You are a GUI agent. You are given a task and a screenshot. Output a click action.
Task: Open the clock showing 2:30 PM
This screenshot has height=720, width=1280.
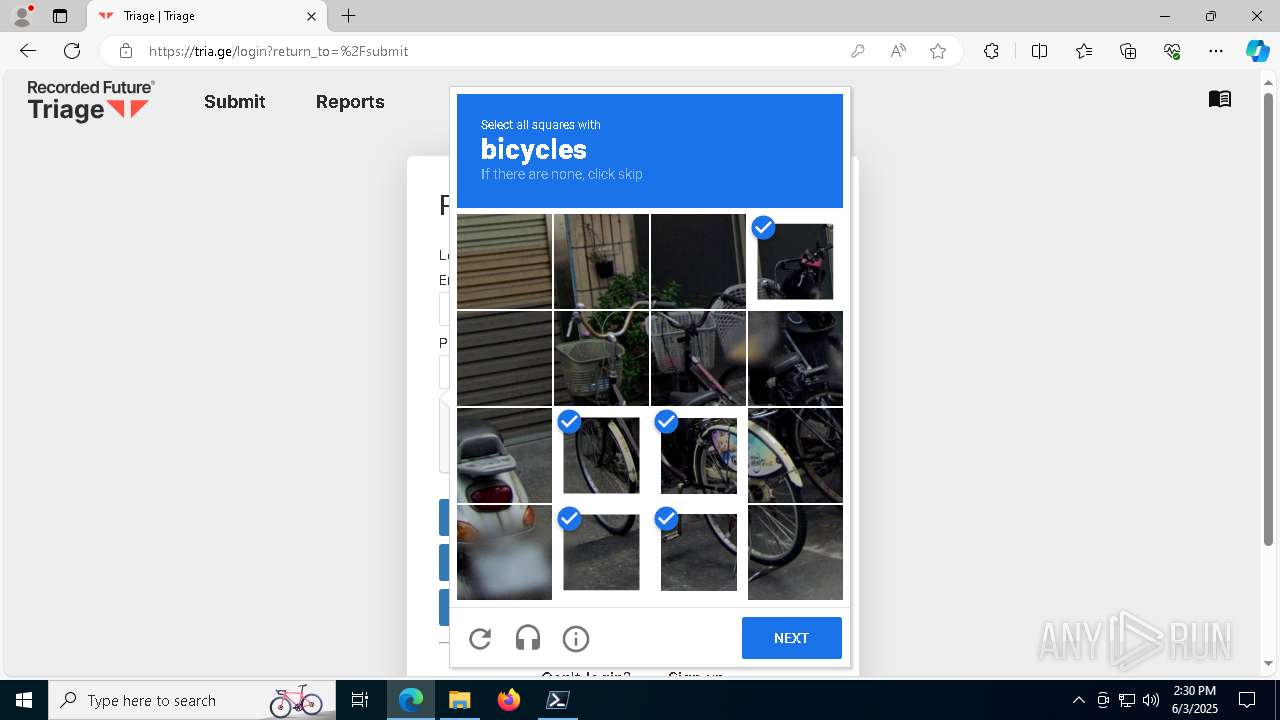1194,700
